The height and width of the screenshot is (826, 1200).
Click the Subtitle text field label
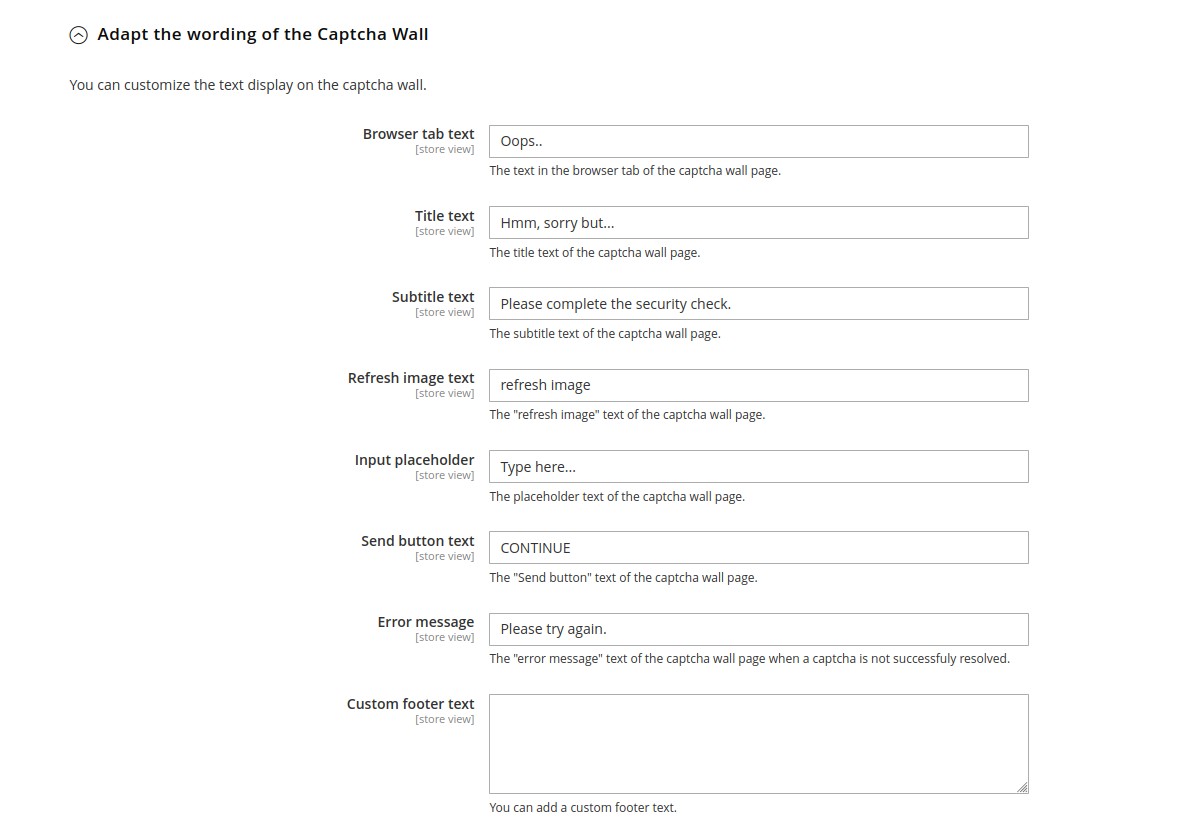tap(432, 296)
